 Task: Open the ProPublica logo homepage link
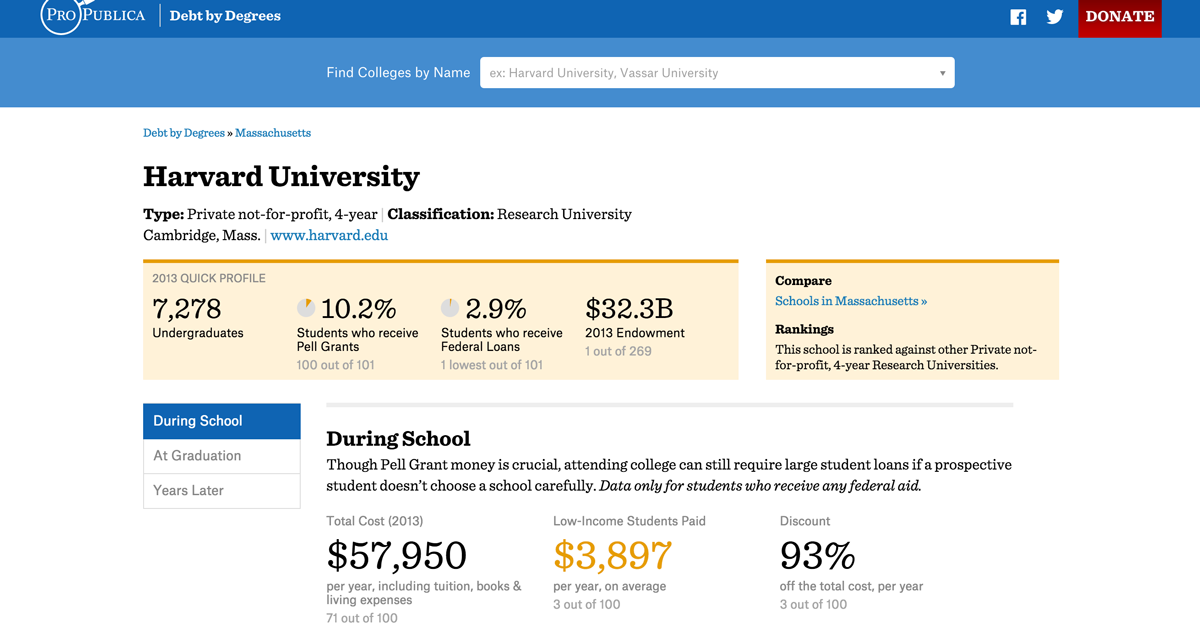[93, 15]
